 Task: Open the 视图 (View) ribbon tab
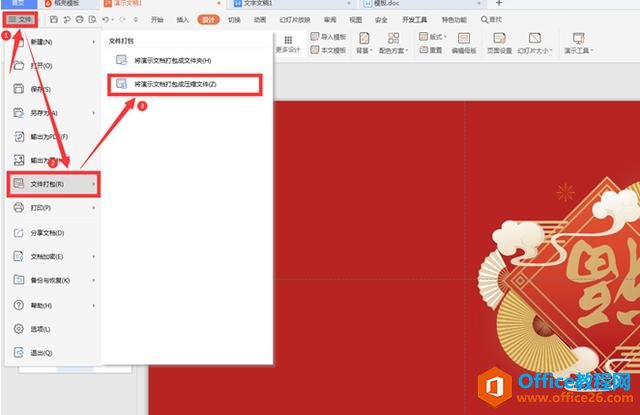[x=356, y=20]
